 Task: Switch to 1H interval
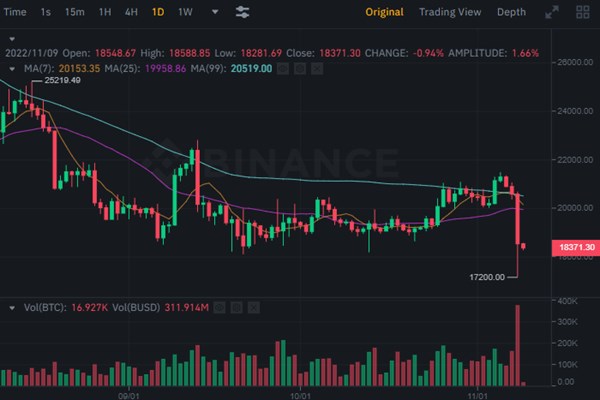pyautogui.click(x=105, y=12)
